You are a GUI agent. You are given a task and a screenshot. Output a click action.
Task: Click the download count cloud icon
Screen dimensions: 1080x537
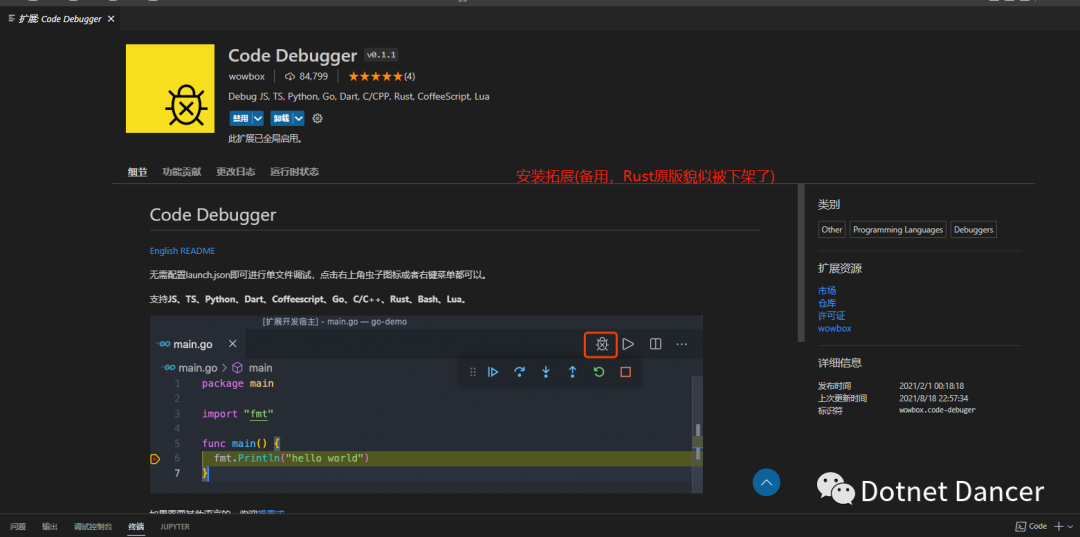click(290, 76)
